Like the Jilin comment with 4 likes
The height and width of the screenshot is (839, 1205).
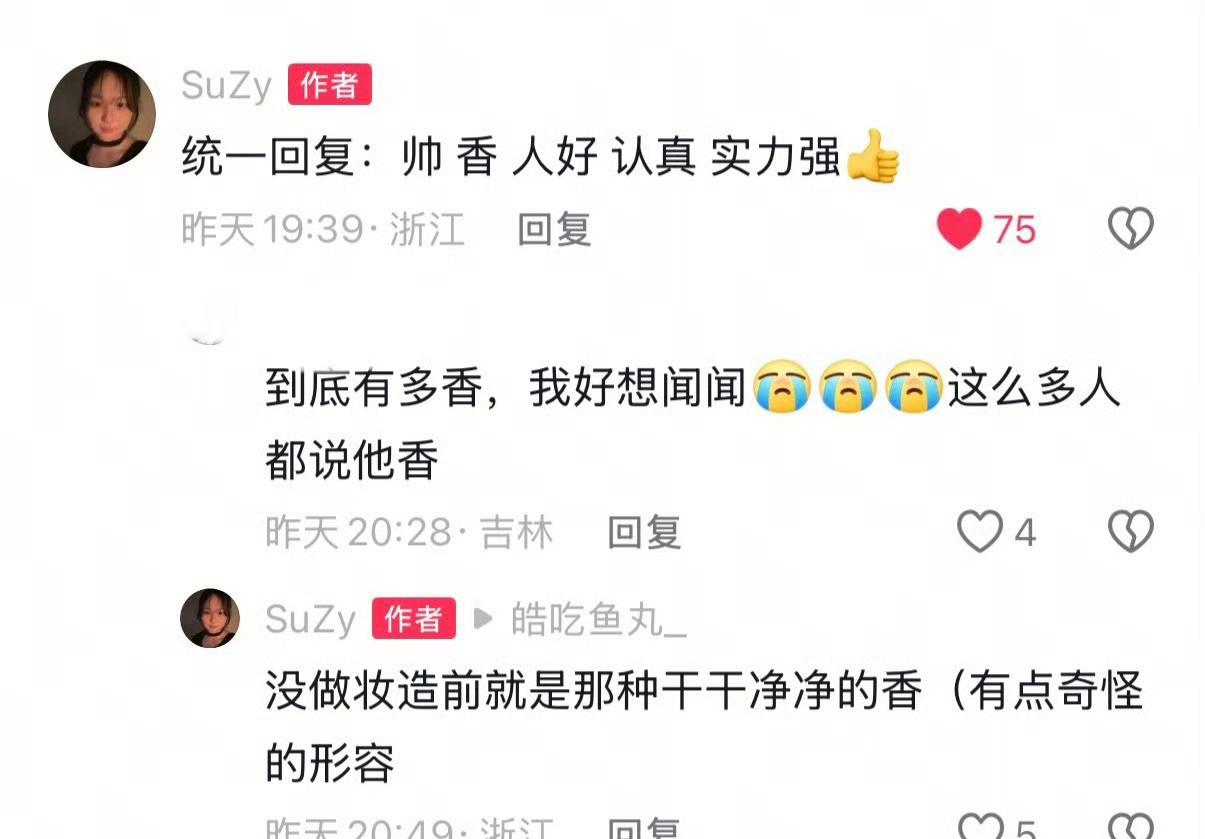979,532
